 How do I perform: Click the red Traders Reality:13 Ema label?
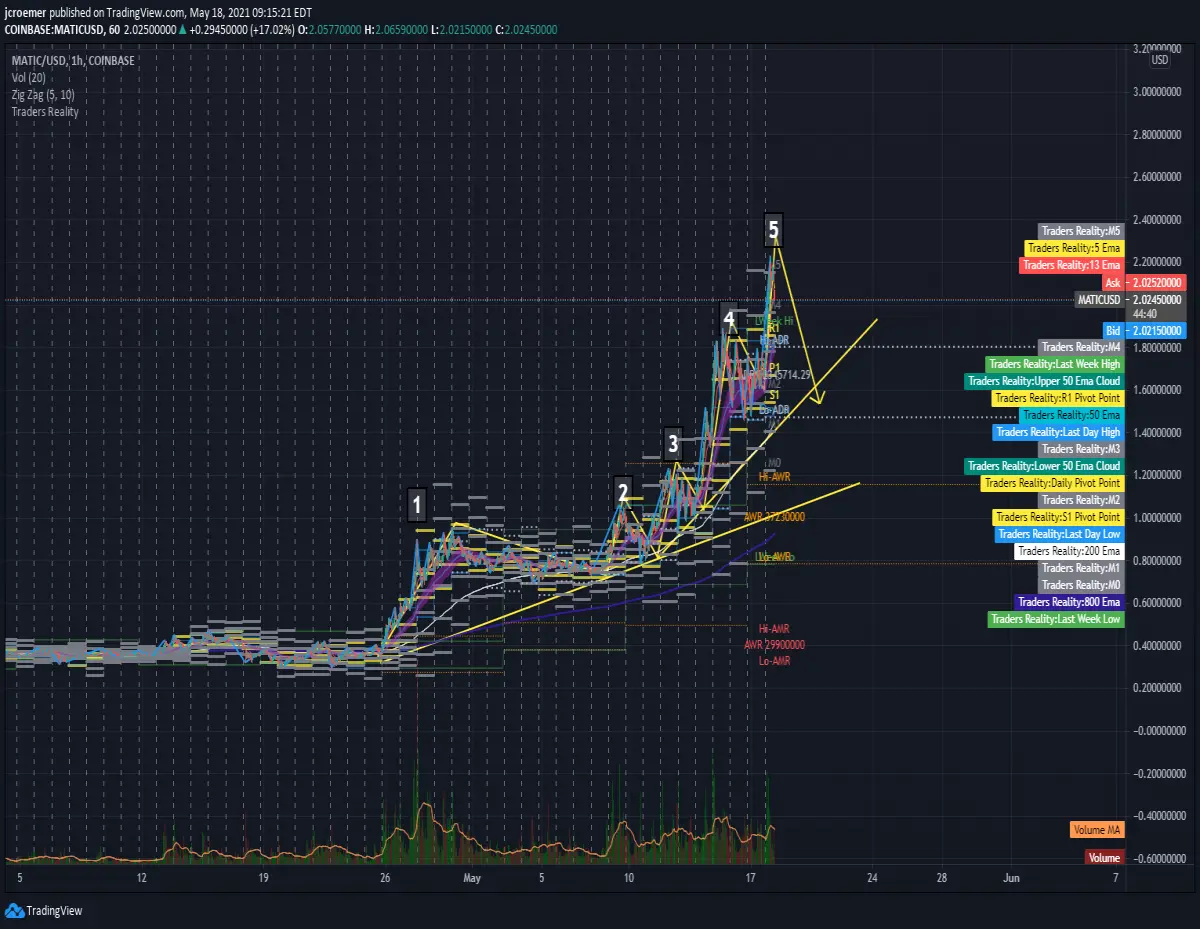pyautogui.click(x=1072, y=265)
